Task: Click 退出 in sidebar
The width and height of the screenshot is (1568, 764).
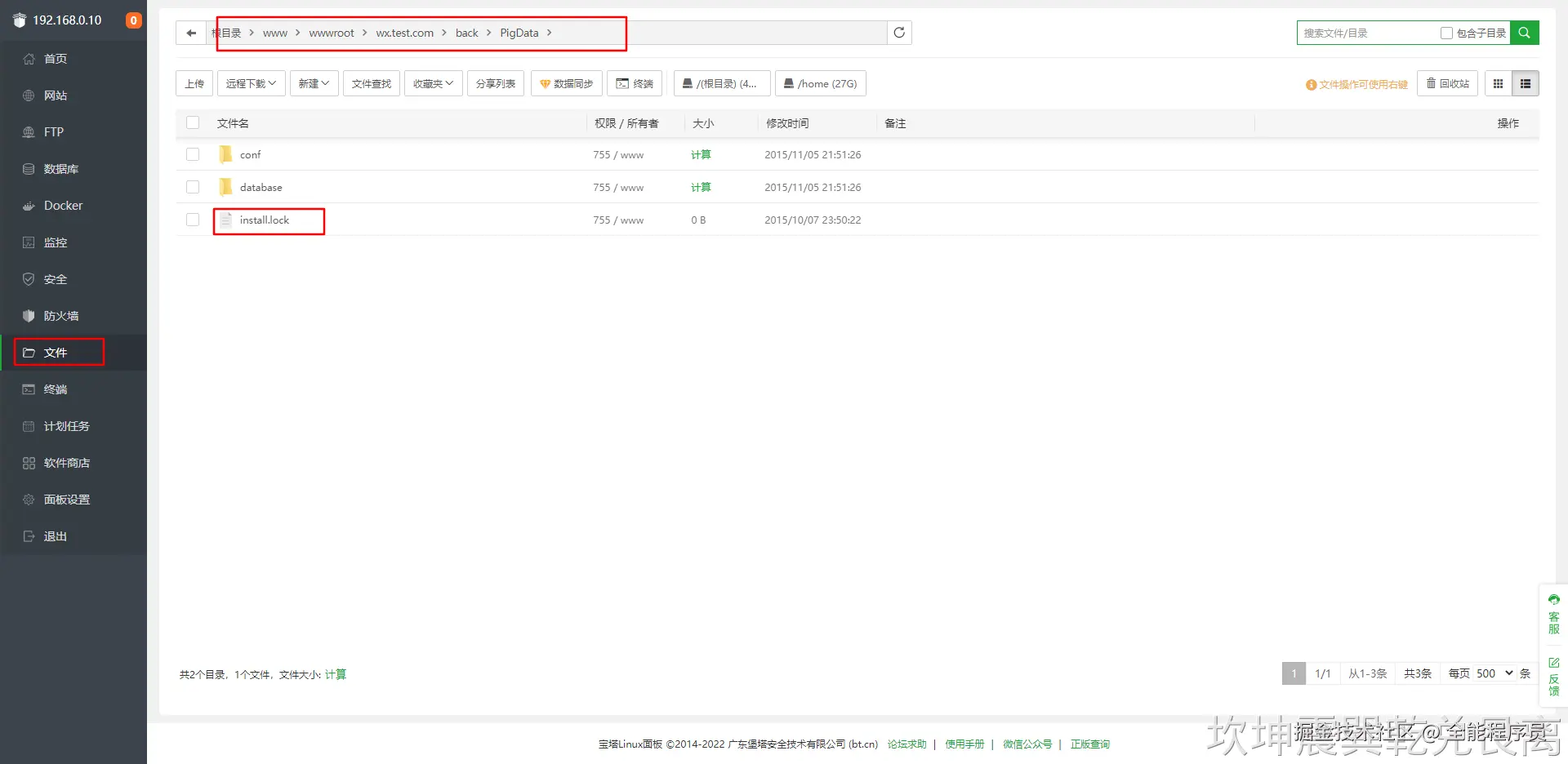Action: [x=73, y=536]
